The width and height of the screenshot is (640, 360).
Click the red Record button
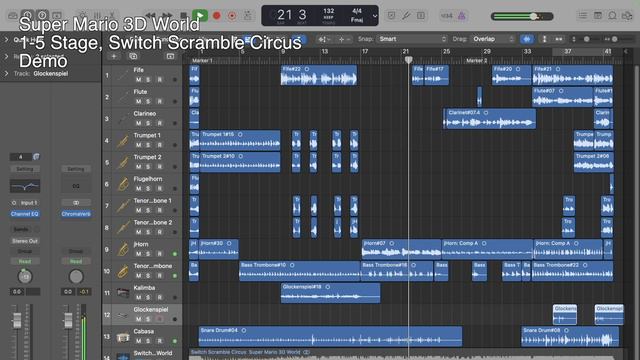[x=217, y=16]
